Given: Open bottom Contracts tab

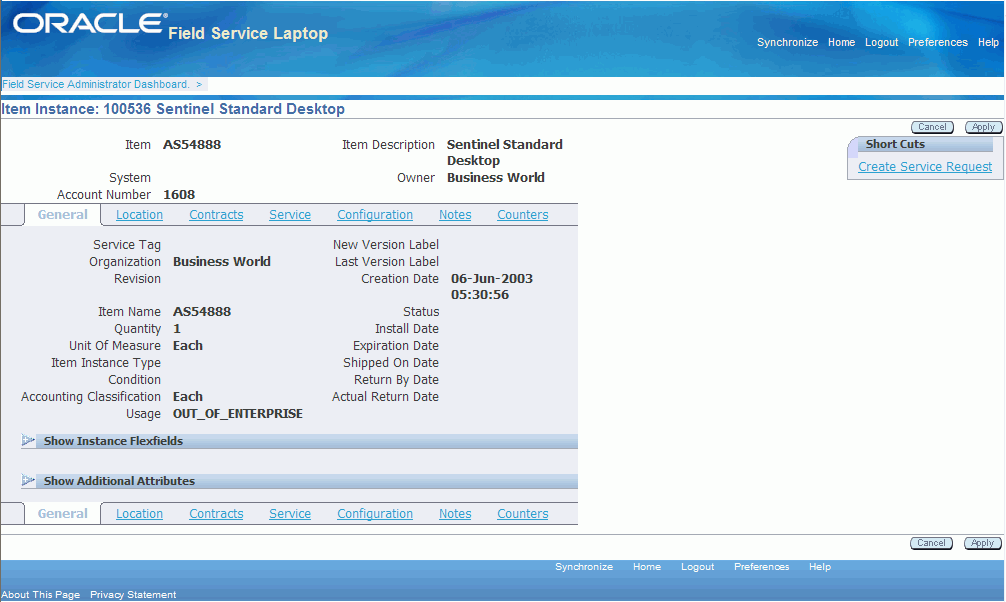Looking at the screenshot, I should (x=216, y=514).
